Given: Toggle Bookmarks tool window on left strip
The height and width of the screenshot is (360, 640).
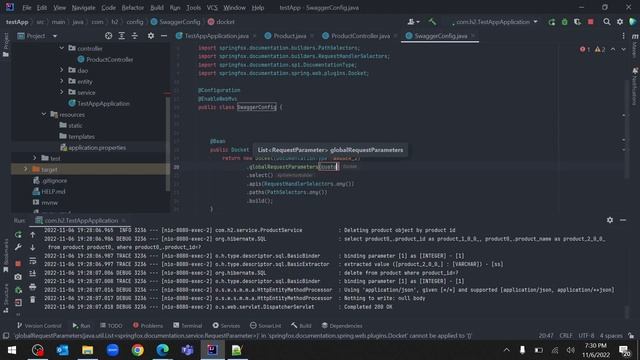Looking at the screenshot, I should [x=5, y=256].
